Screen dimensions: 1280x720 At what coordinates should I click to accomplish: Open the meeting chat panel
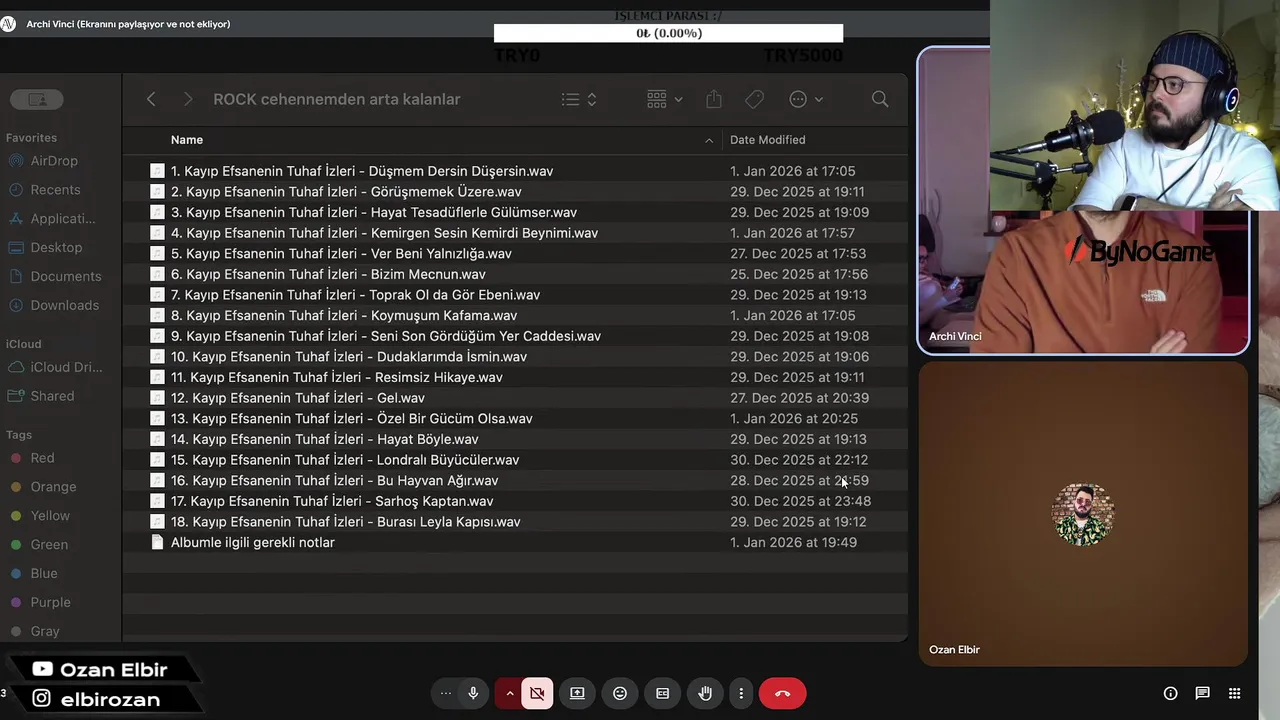point(1202,693)
